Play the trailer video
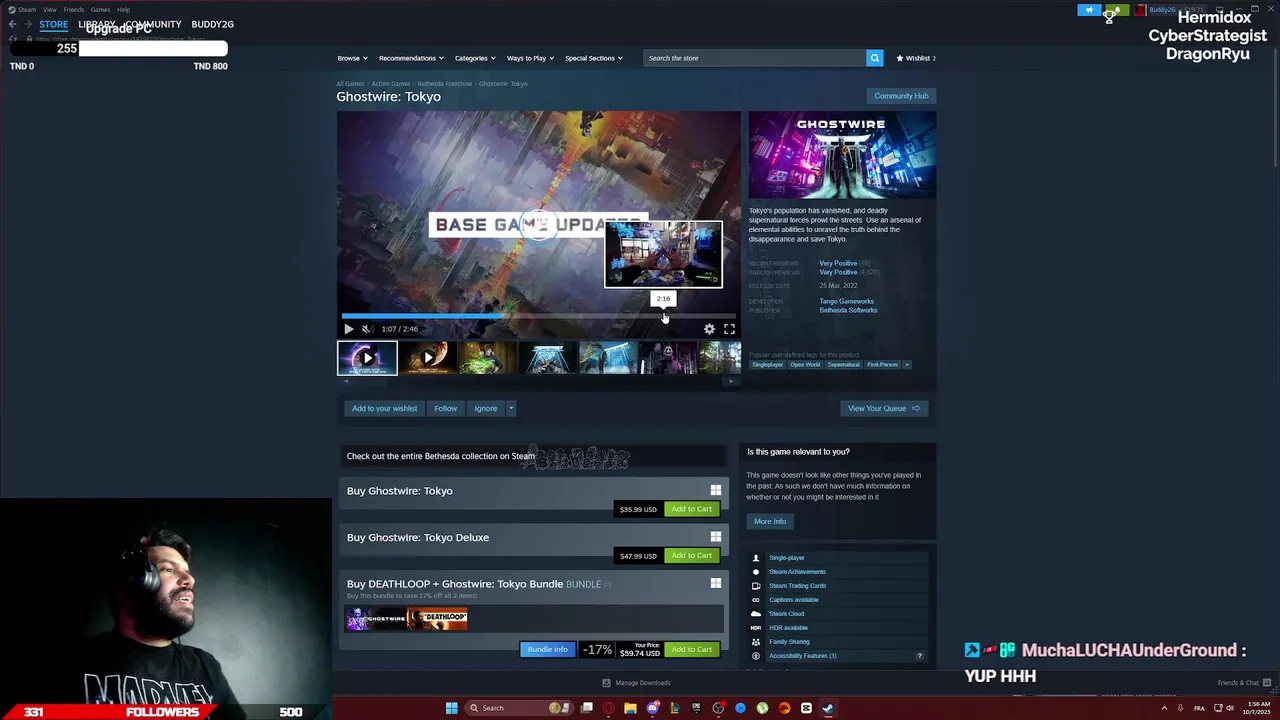 349,329
